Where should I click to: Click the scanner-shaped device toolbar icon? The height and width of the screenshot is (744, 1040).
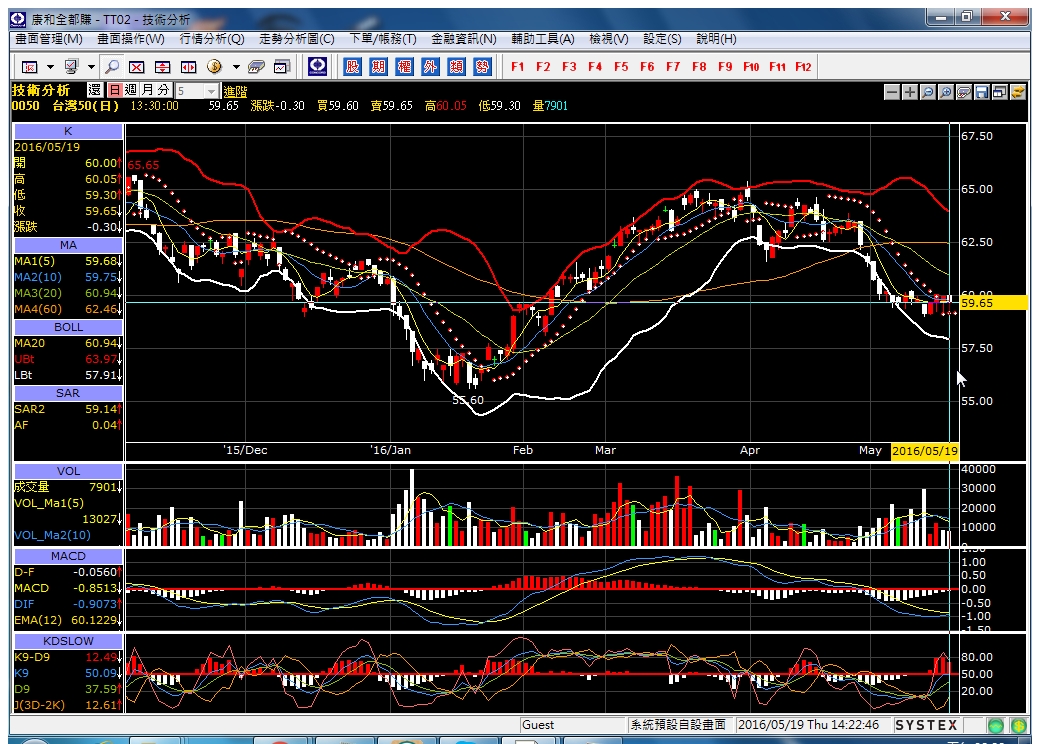tap(256, 67)
